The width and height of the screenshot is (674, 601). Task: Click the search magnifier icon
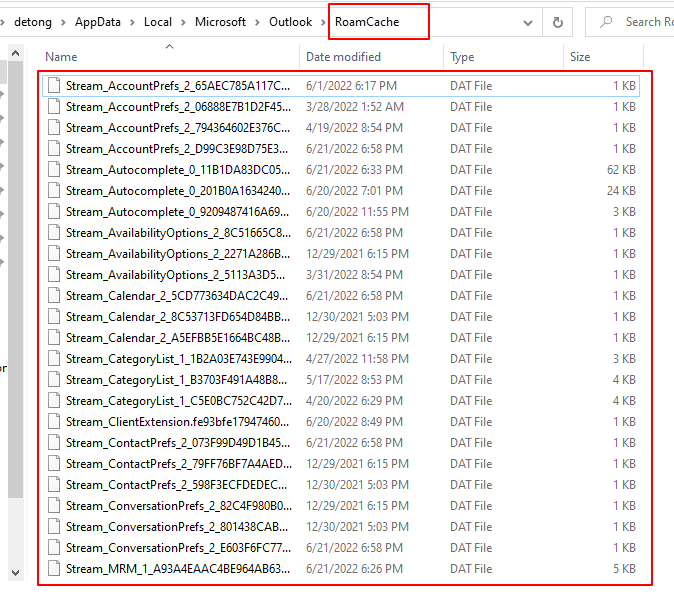pos(606,21)
